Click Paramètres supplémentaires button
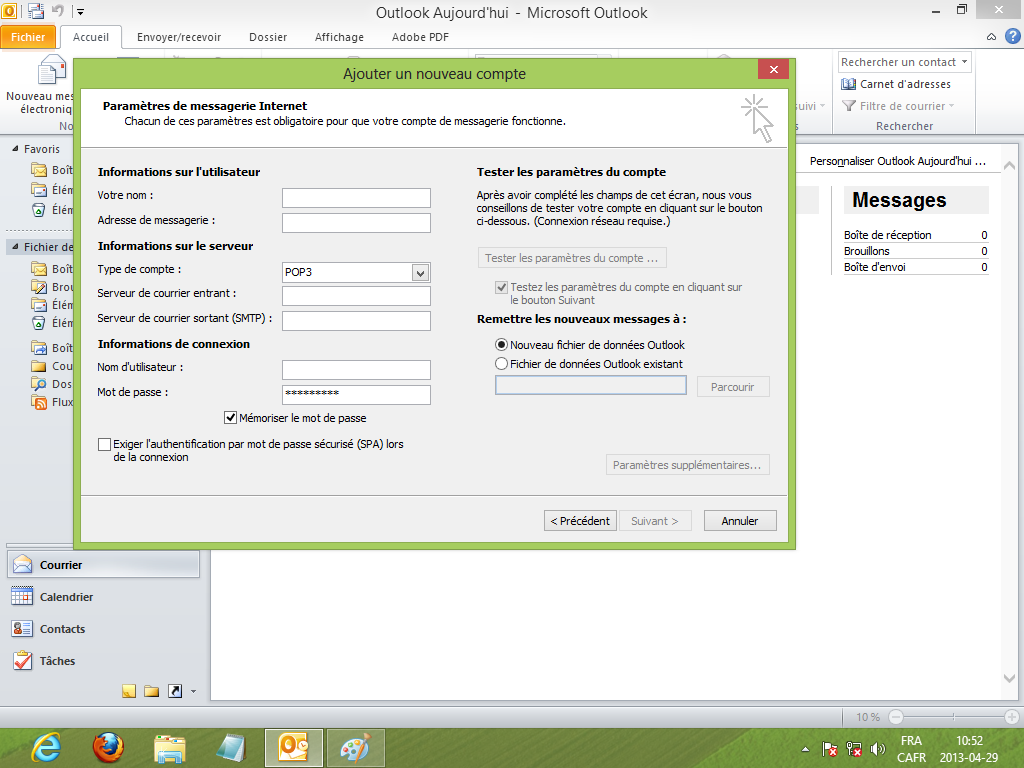The width and height of the screenshot is (1024, 768). pyautogui.click(x=688, y=465)
